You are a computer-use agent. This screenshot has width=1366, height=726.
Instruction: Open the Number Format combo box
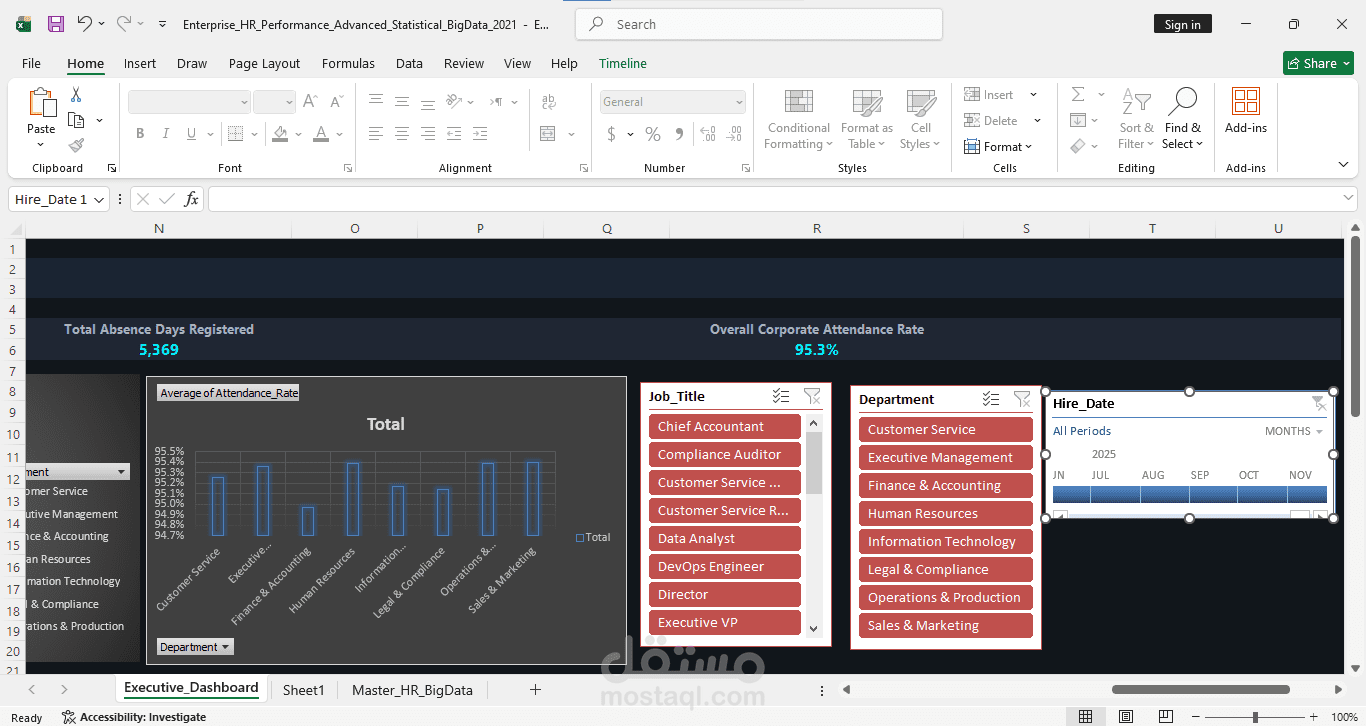click(x=673, y=102)
